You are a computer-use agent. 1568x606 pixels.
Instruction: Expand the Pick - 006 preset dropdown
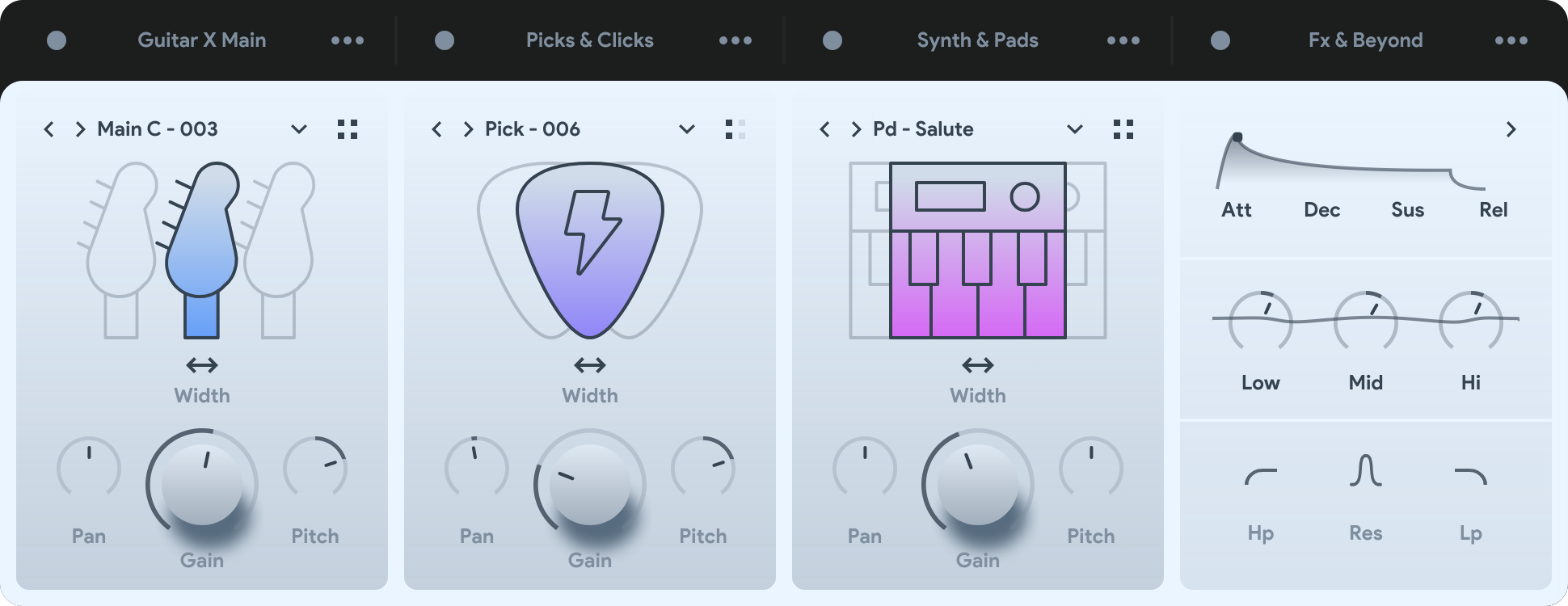tap(687, 129)
